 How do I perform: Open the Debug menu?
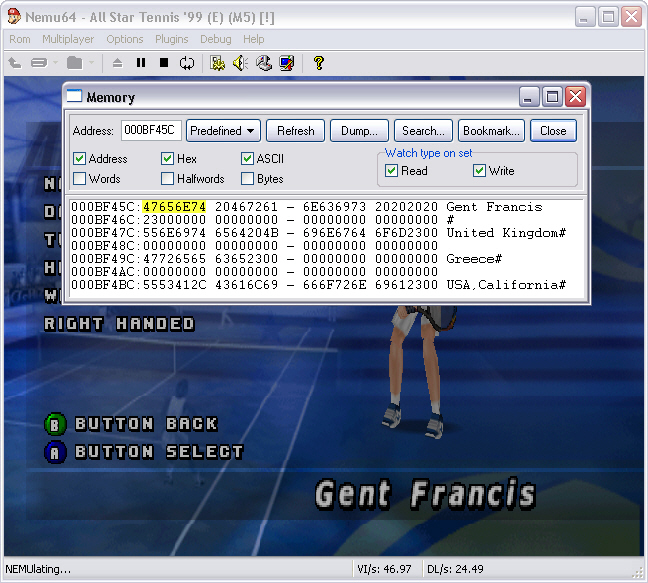[216, 39]
